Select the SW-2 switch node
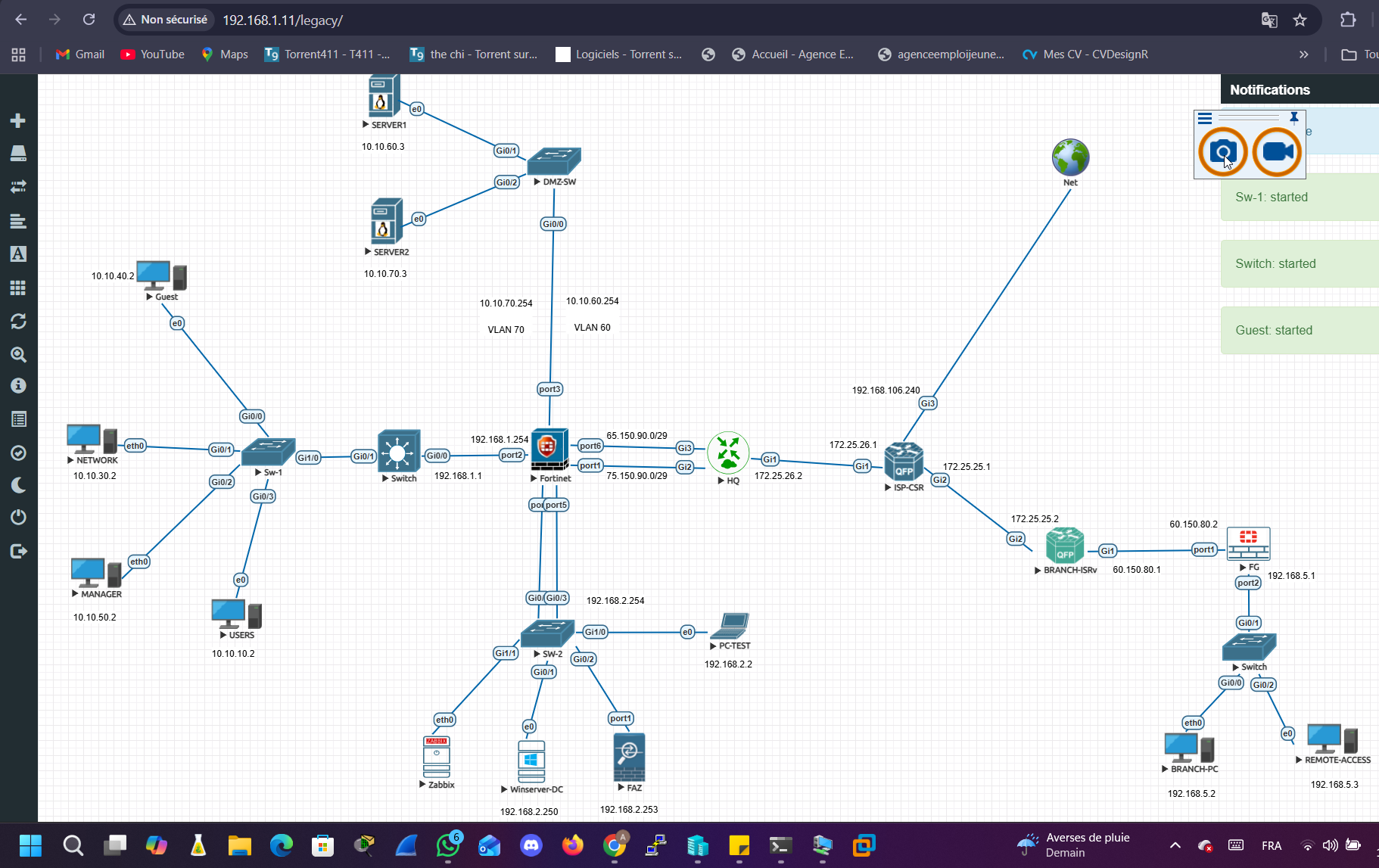1379x868 pixels. (547, 633)
